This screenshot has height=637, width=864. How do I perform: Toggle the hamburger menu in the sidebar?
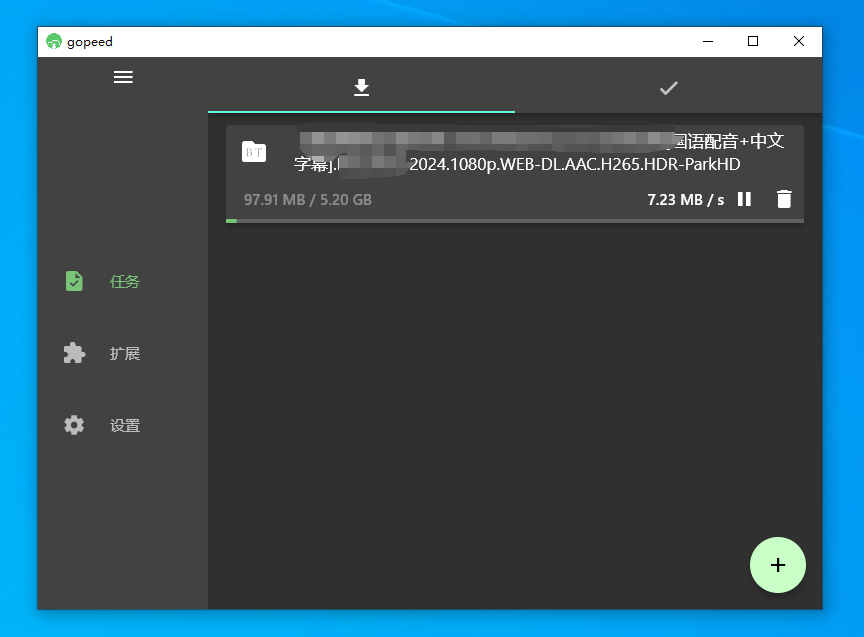[123, 77]
